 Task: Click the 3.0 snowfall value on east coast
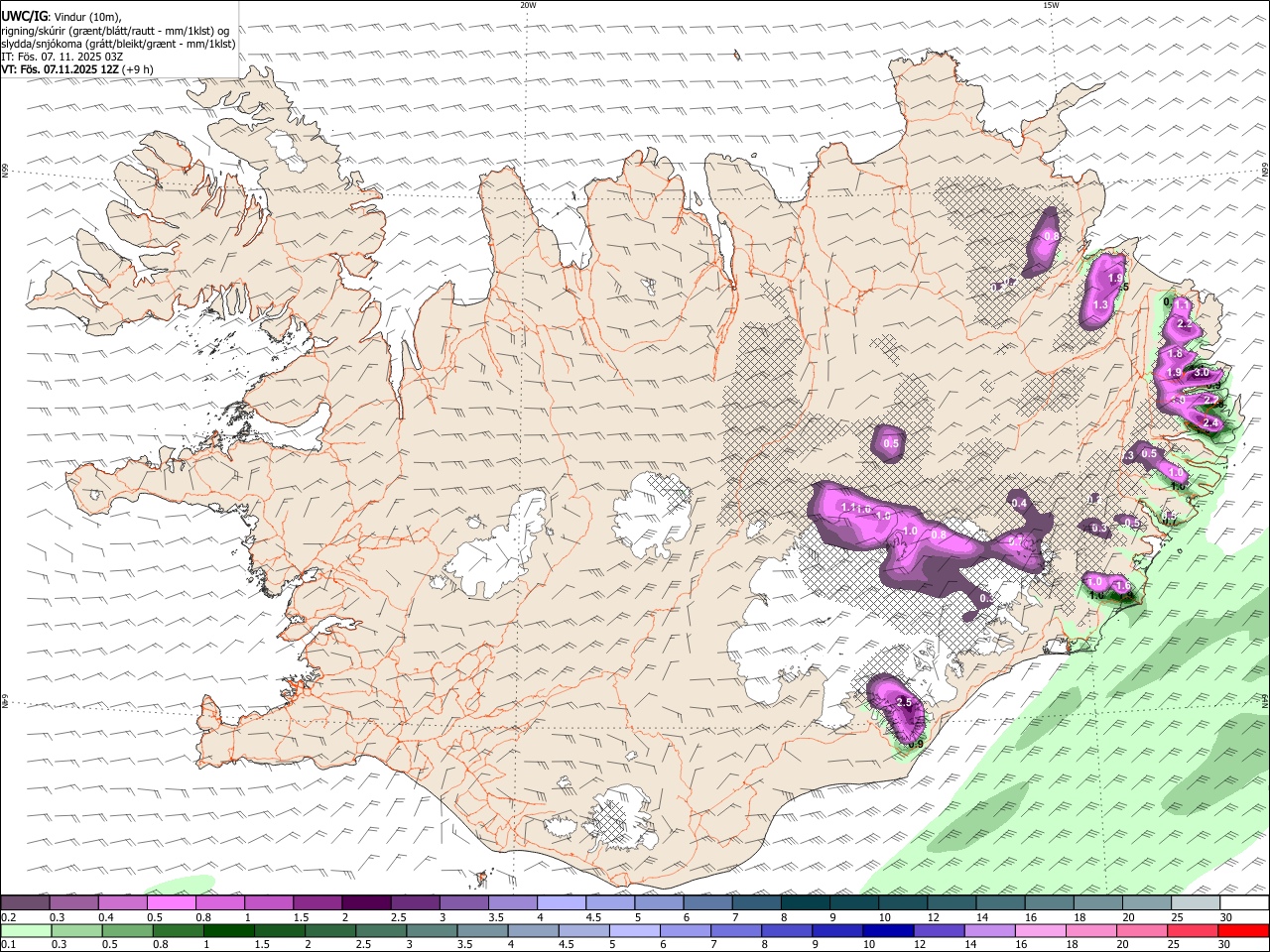coord(1202,372)
